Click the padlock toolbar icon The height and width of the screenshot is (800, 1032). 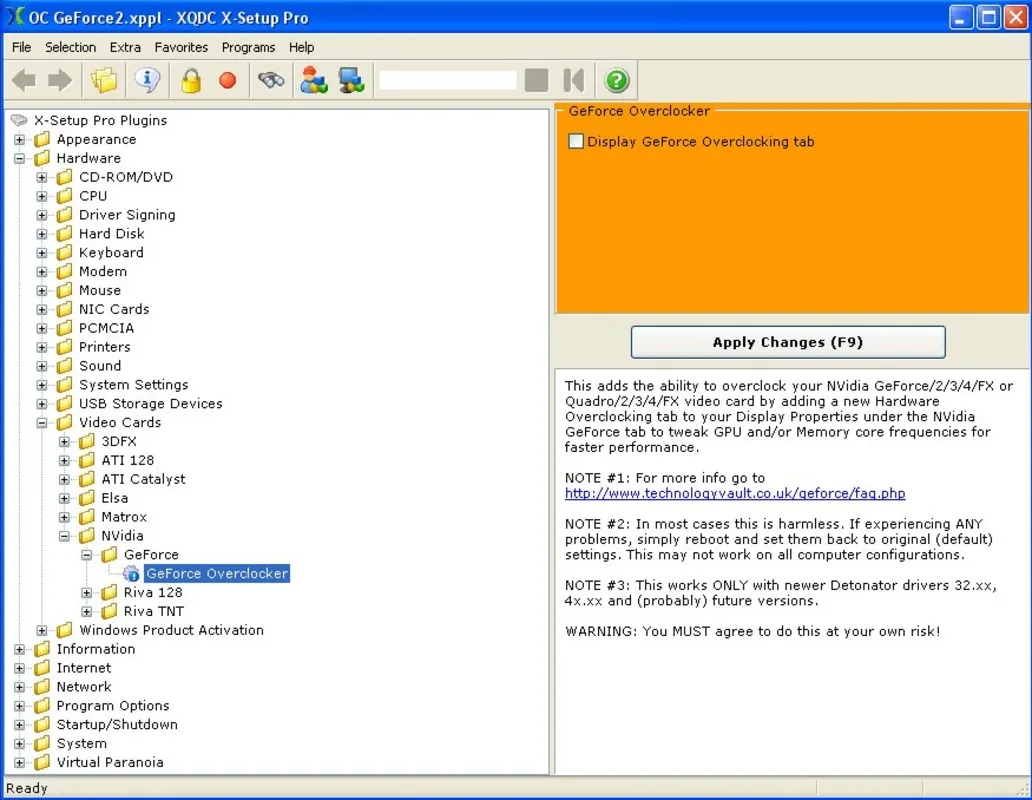192,80
